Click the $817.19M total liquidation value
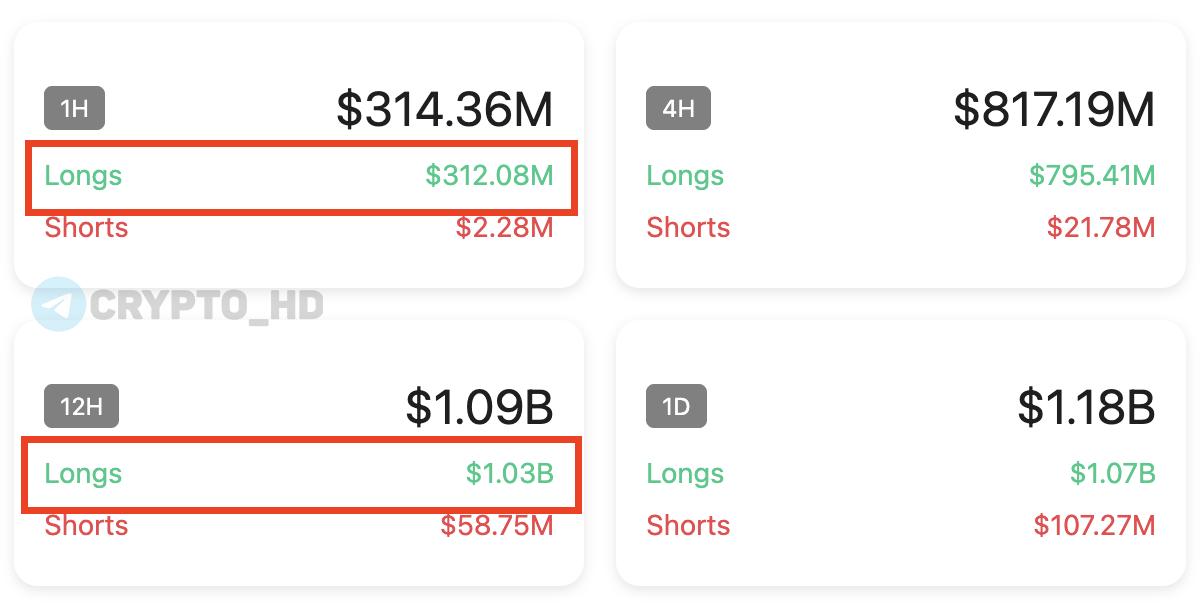Viewport: 1204px width, 608px height. tap(1054, 109)
